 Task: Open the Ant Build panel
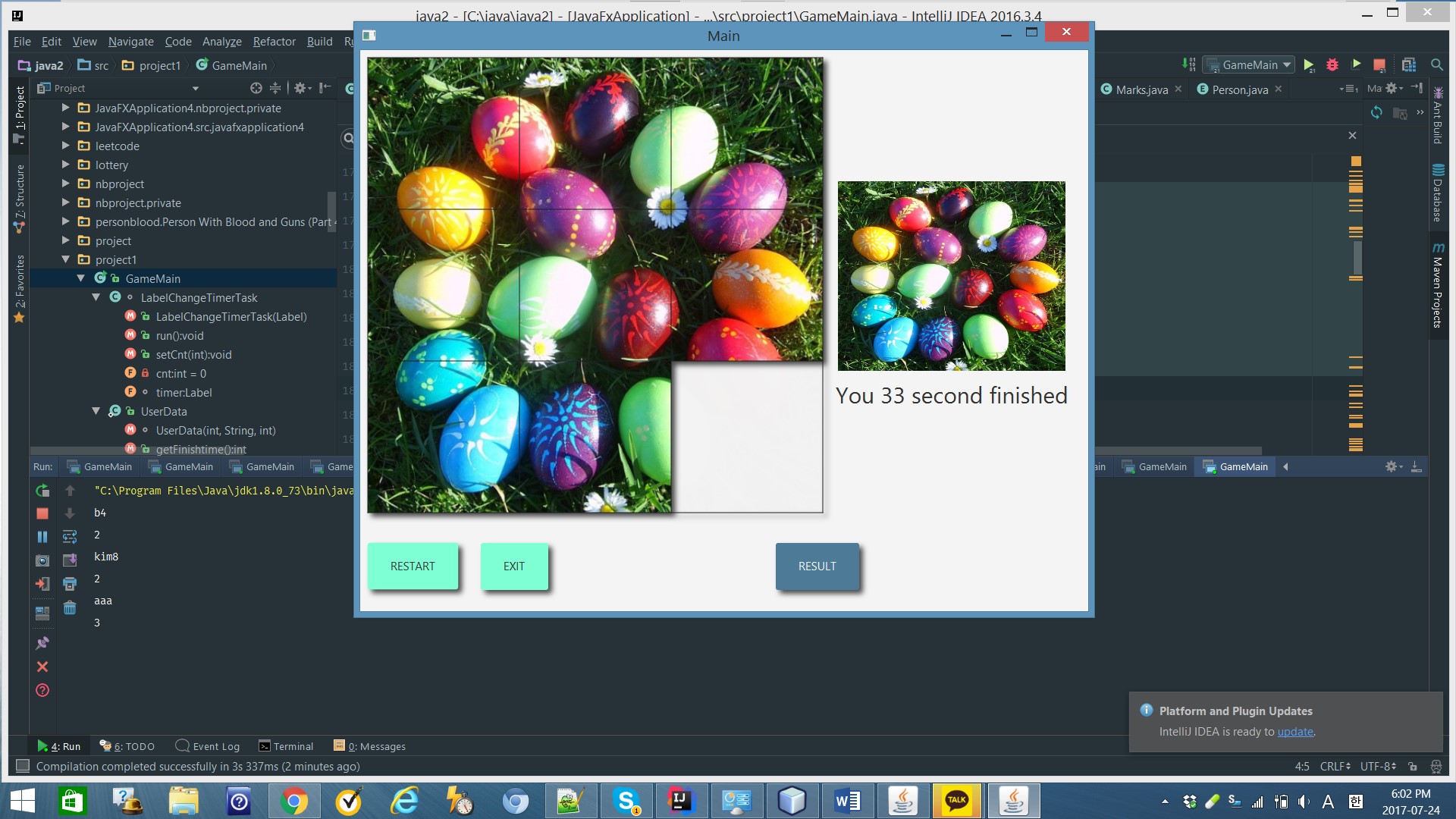(x=1437, y=118)
